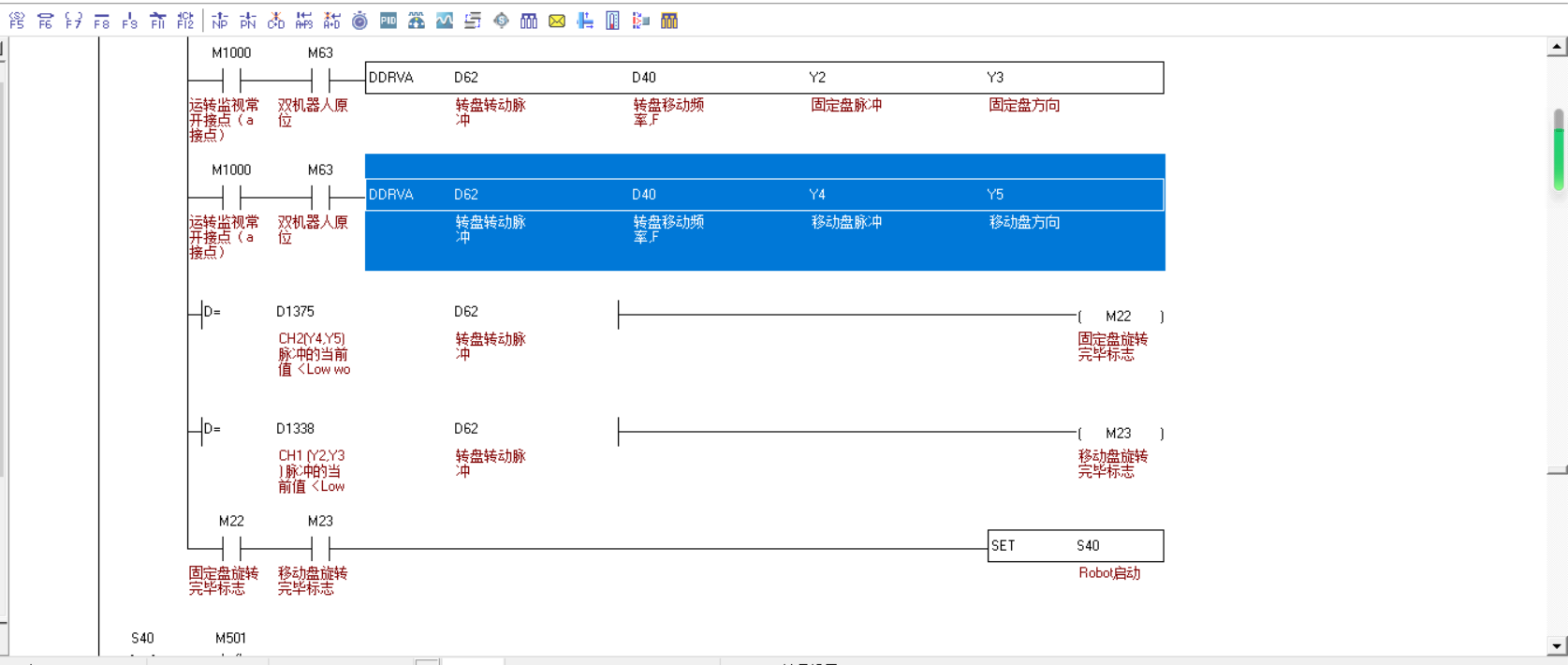Click the M22 output coil

1120,317
